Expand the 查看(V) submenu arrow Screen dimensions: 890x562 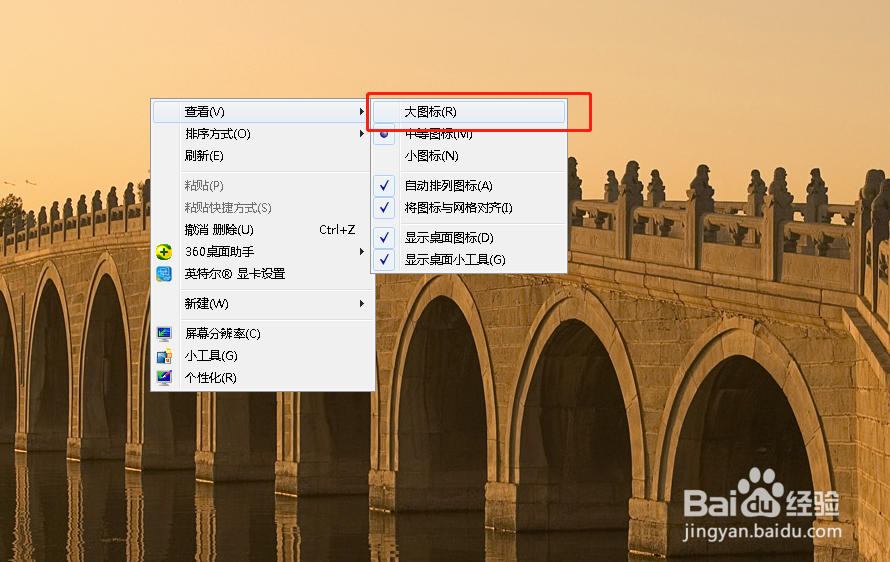pyautogui.click(x=362, y=112)
